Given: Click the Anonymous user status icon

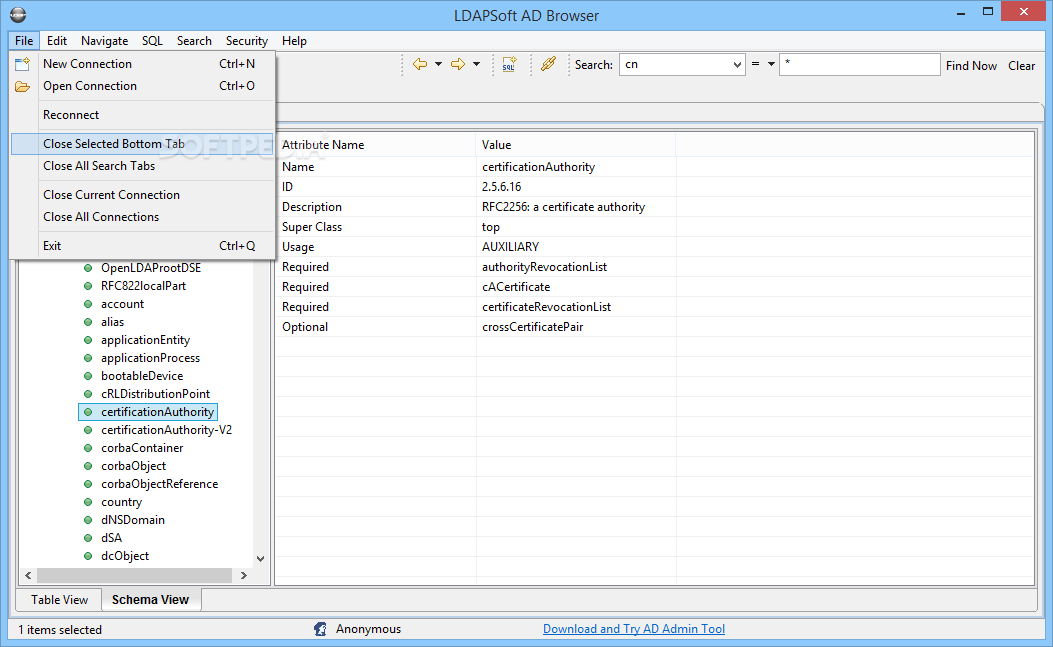Looking at the screenshot, I should [320, 629].
